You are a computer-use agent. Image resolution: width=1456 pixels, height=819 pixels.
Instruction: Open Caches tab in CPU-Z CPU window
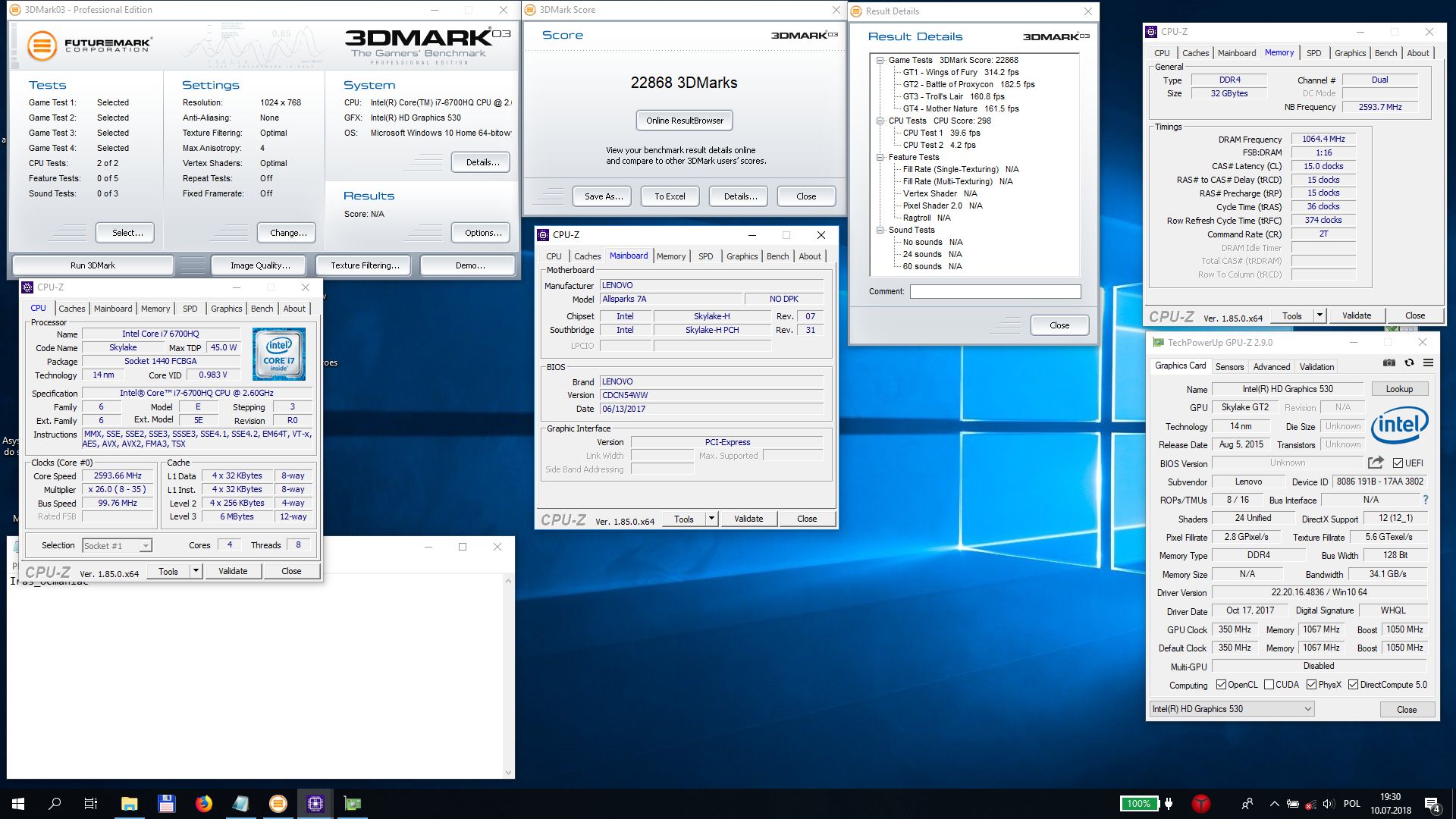click(x=72, y=309)
